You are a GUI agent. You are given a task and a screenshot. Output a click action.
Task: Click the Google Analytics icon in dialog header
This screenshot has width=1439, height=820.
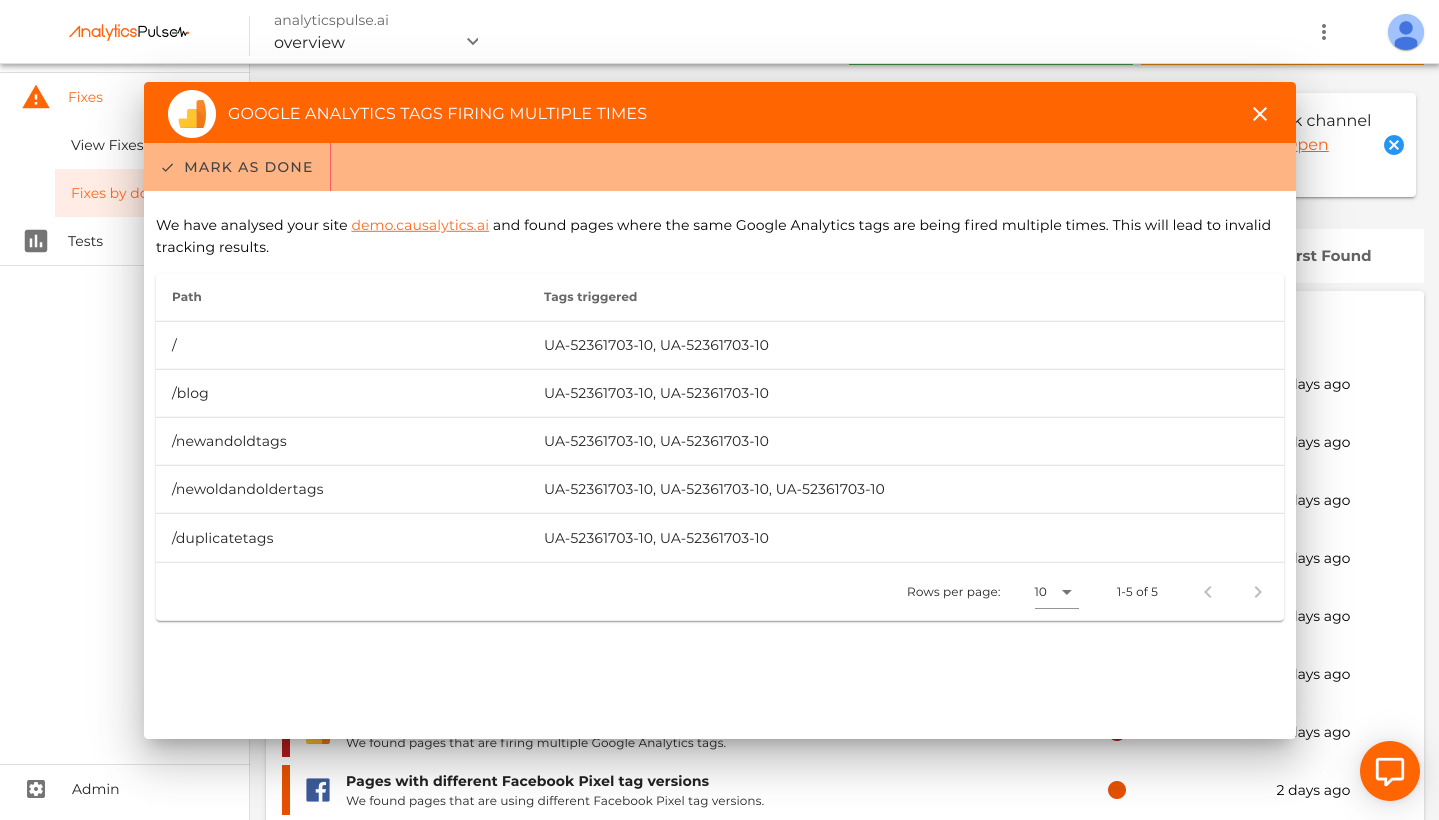point(192,113)
